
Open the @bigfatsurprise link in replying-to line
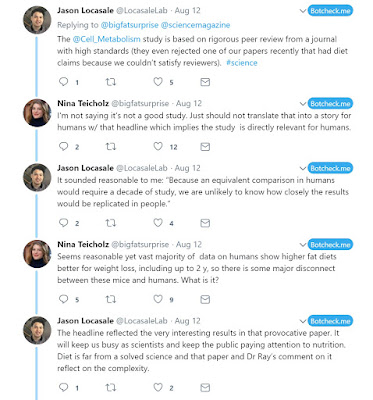pos(129,25)
